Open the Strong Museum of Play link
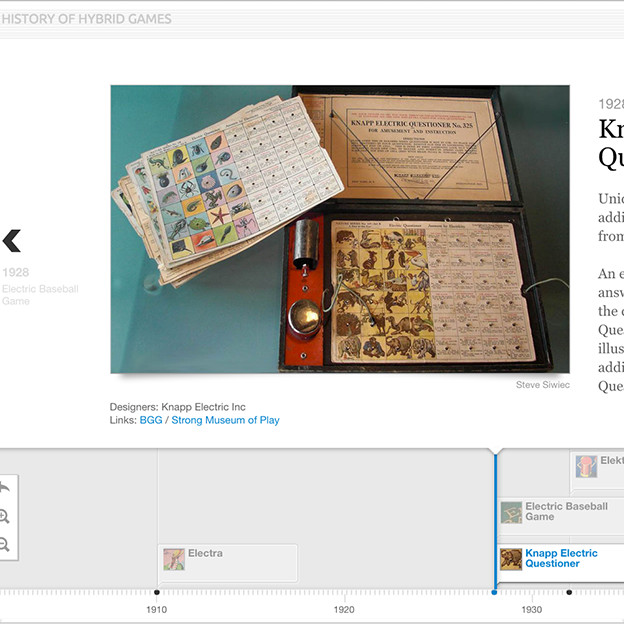Viewport: 624px width, 624px height. (x=225, y=420)
